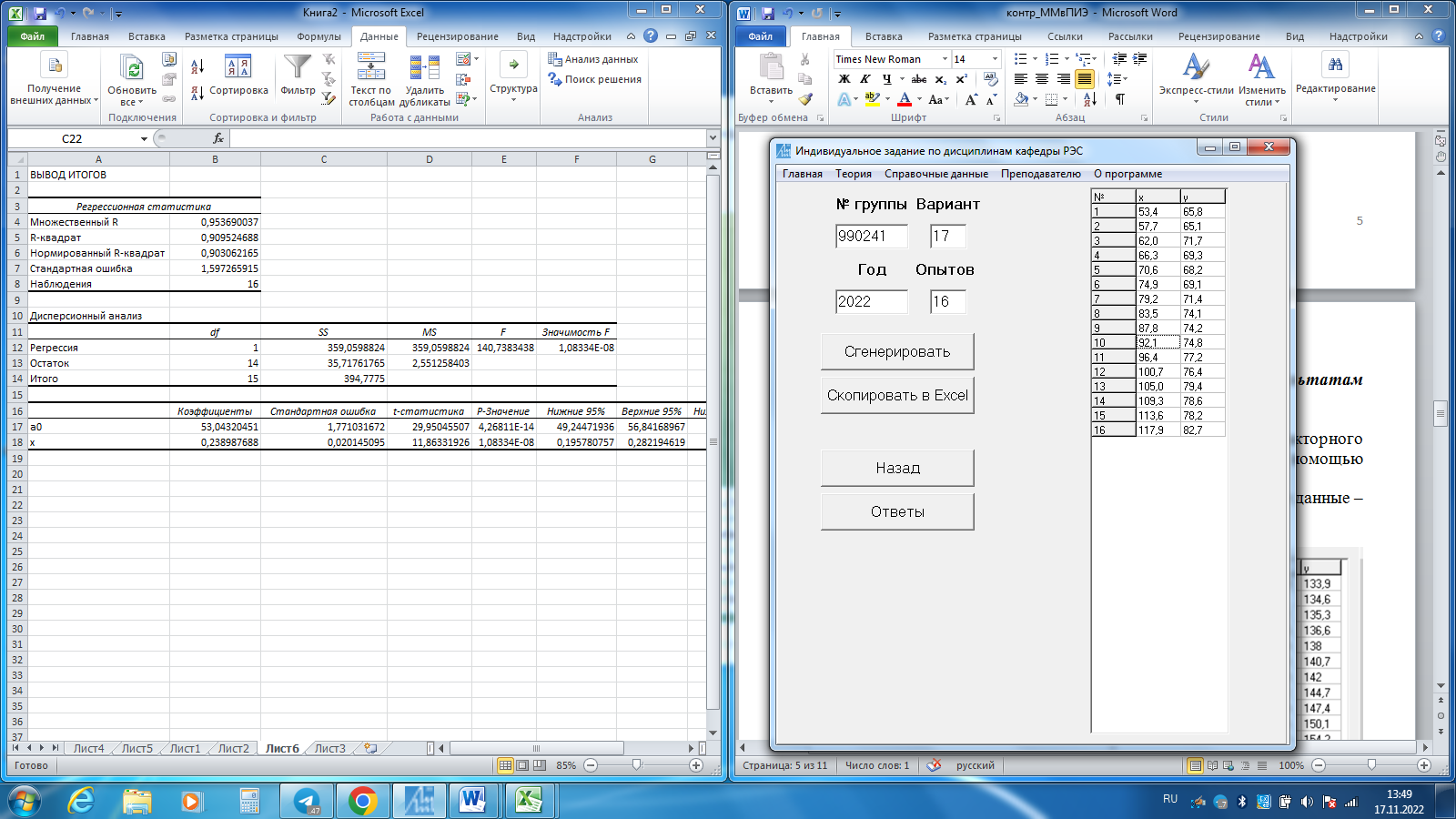Click the Ответы button
Image resolution: width=1456 pixels, height=819 pixels.
897,511
